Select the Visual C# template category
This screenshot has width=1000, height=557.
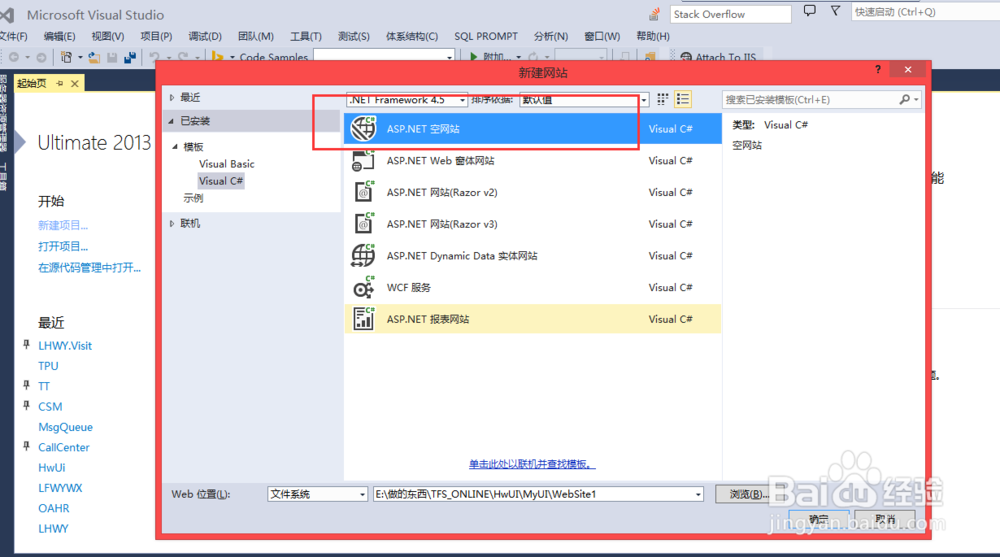(x=221, y=181)
